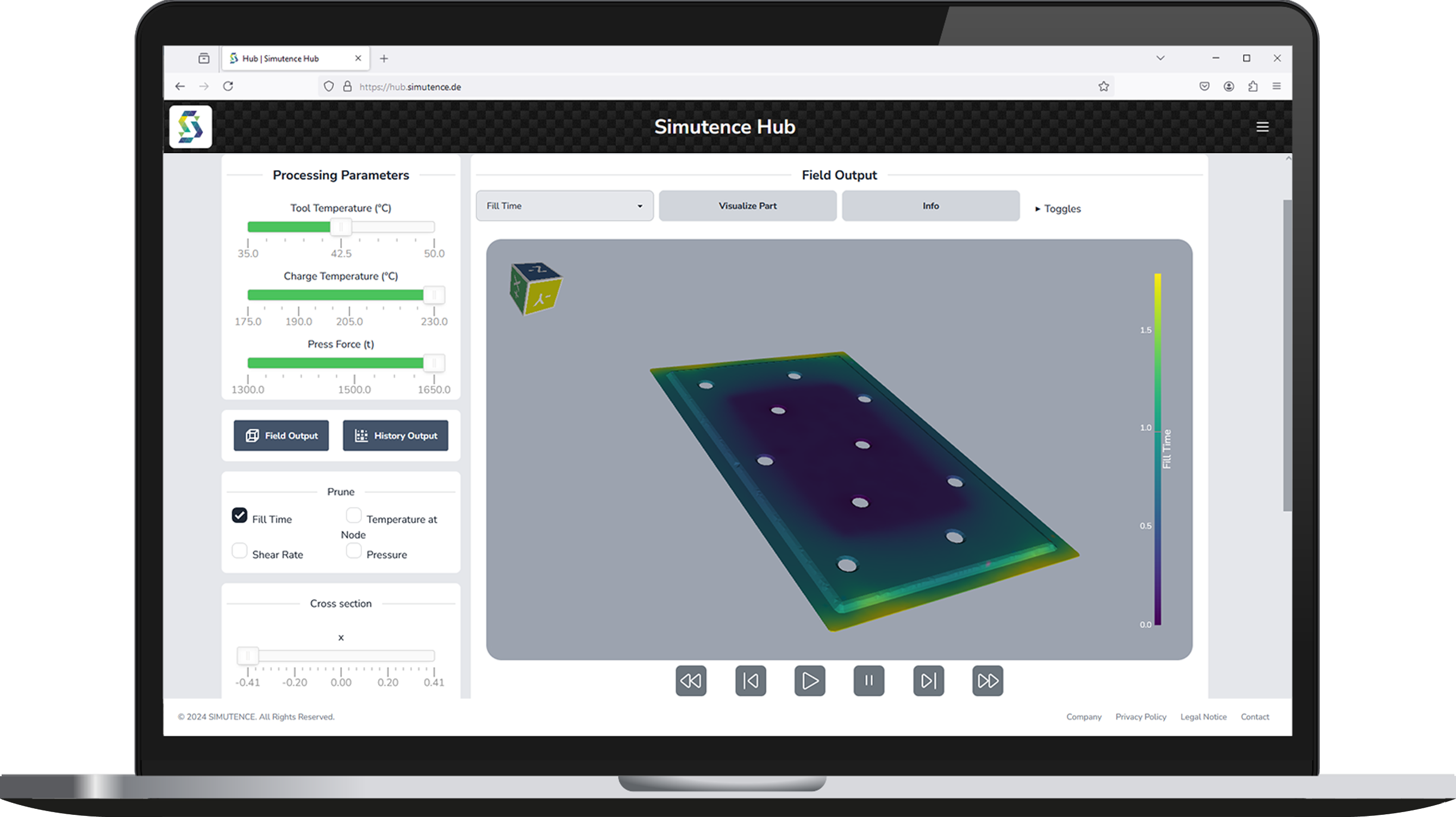Enable the Pressure checkbox

[354, 551]
